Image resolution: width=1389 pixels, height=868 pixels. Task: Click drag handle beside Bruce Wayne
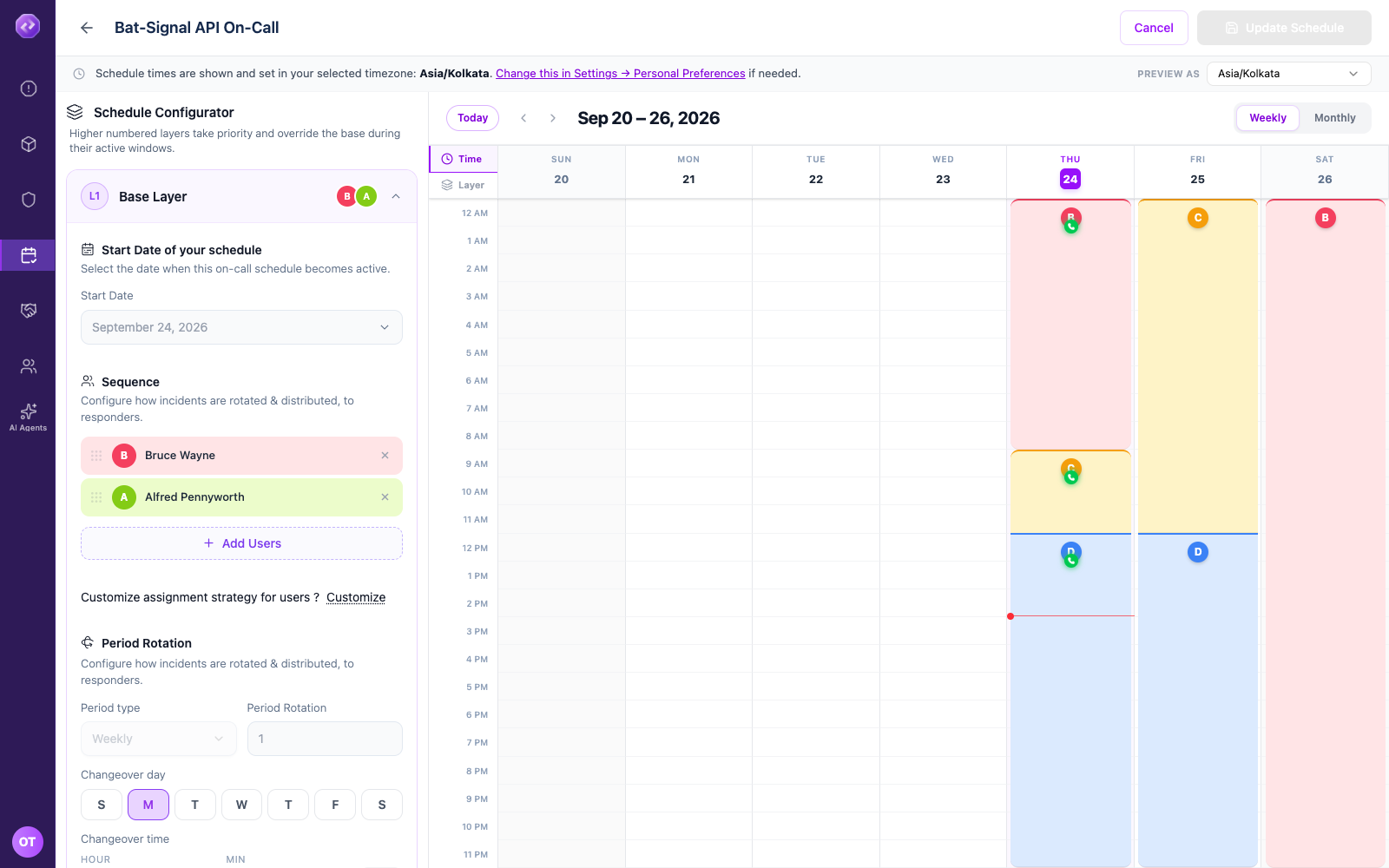96,456
